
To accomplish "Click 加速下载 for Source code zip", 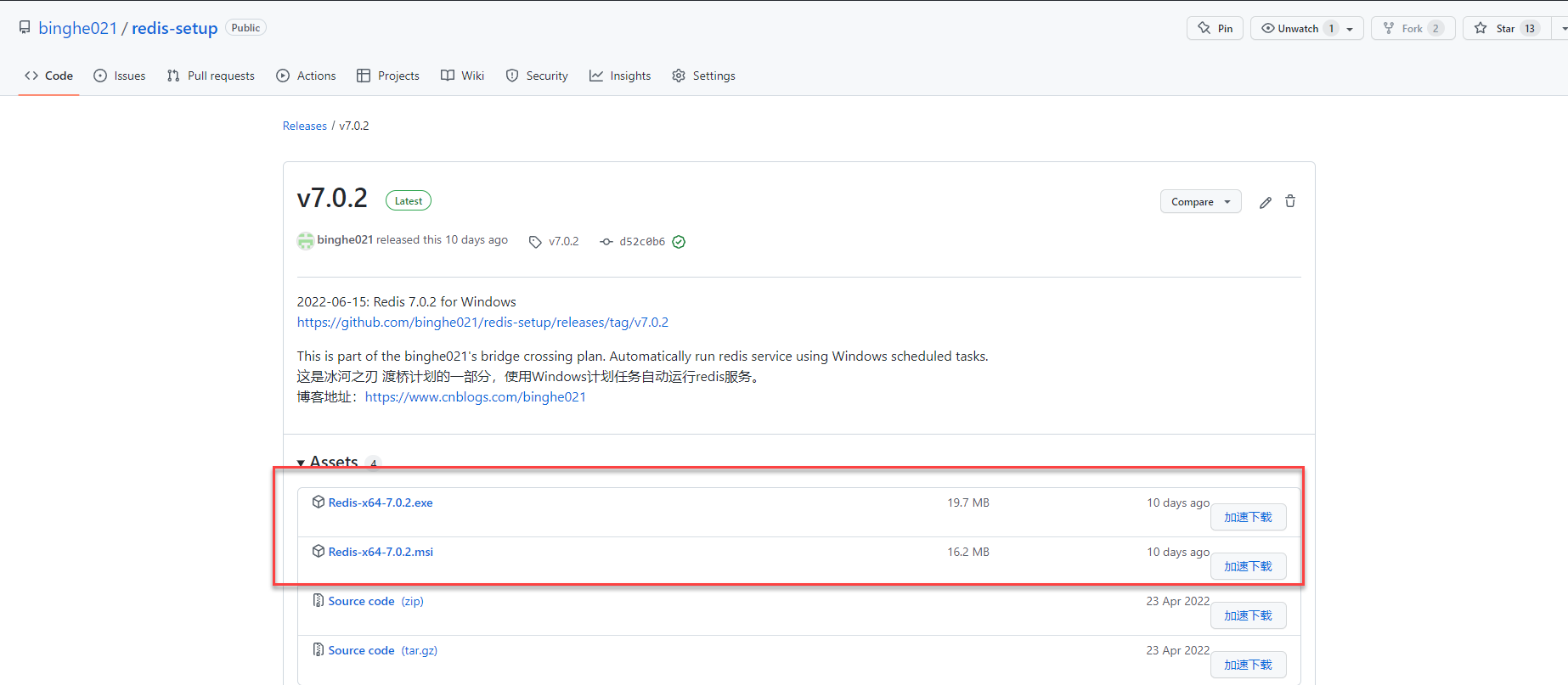I will point(1248,615).
